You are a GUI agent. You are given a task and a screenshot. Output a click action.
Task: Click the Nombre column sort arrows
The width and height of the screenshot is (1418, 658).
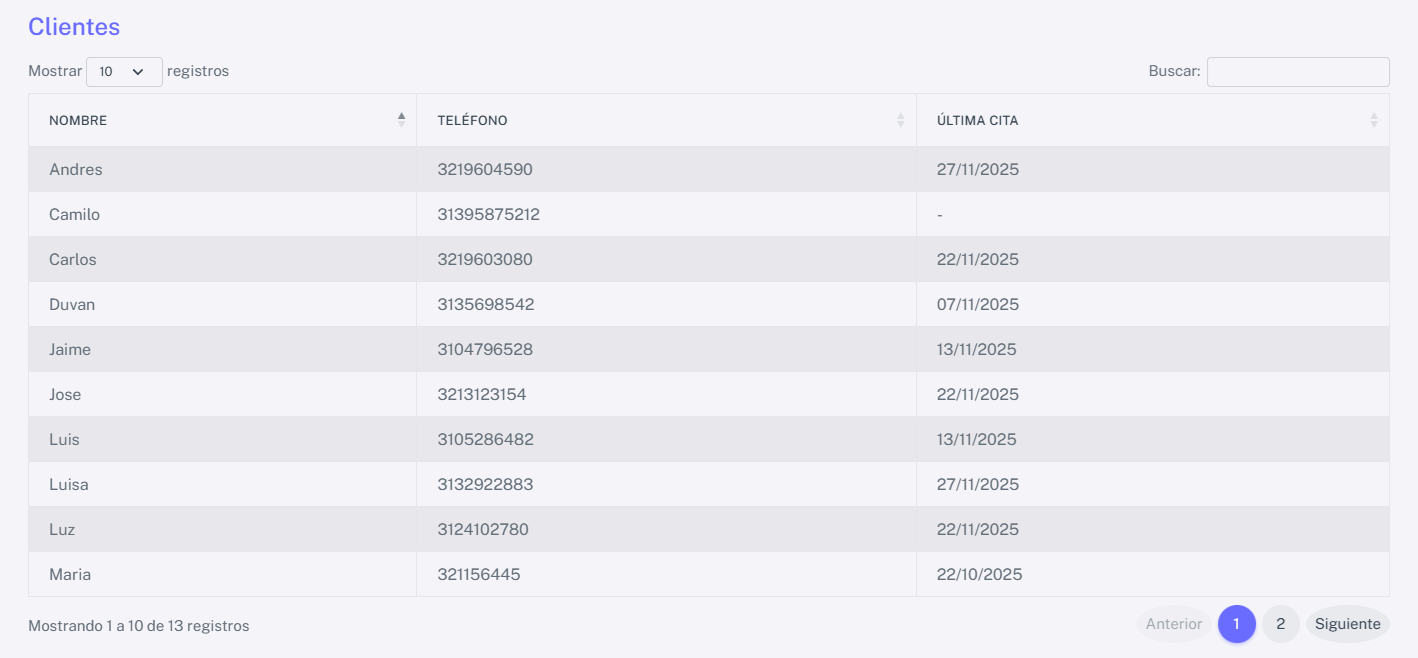click(x=401, y=120)
